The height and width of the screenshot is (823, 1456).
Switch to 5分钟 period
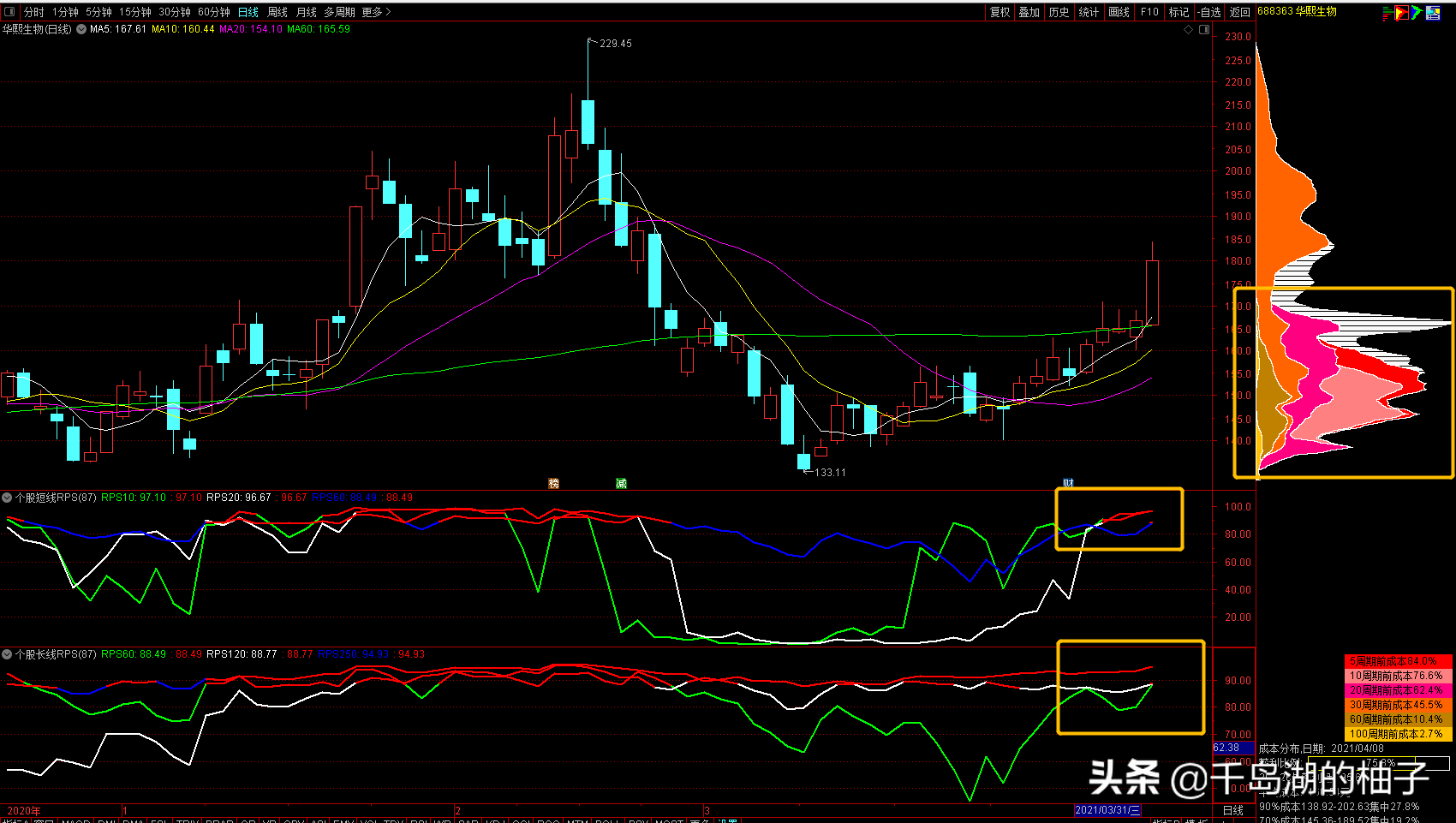tap(98, 12)
